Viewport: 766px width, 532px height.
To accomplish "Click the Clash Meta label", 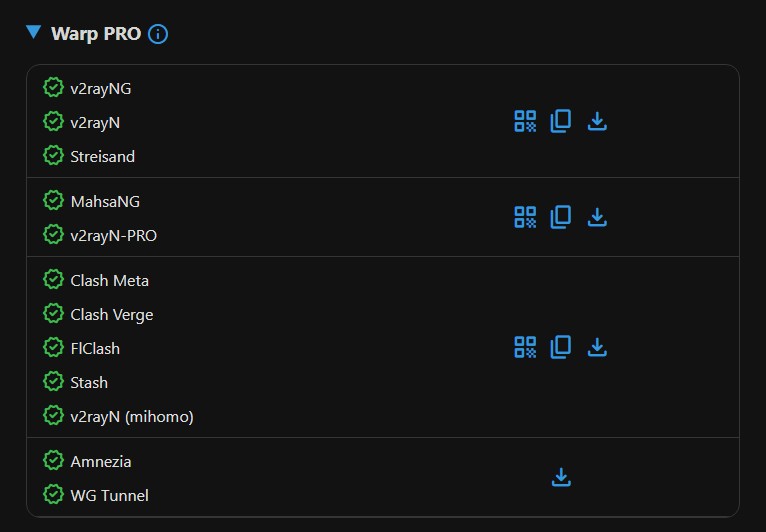I will (x=109, y=281).
